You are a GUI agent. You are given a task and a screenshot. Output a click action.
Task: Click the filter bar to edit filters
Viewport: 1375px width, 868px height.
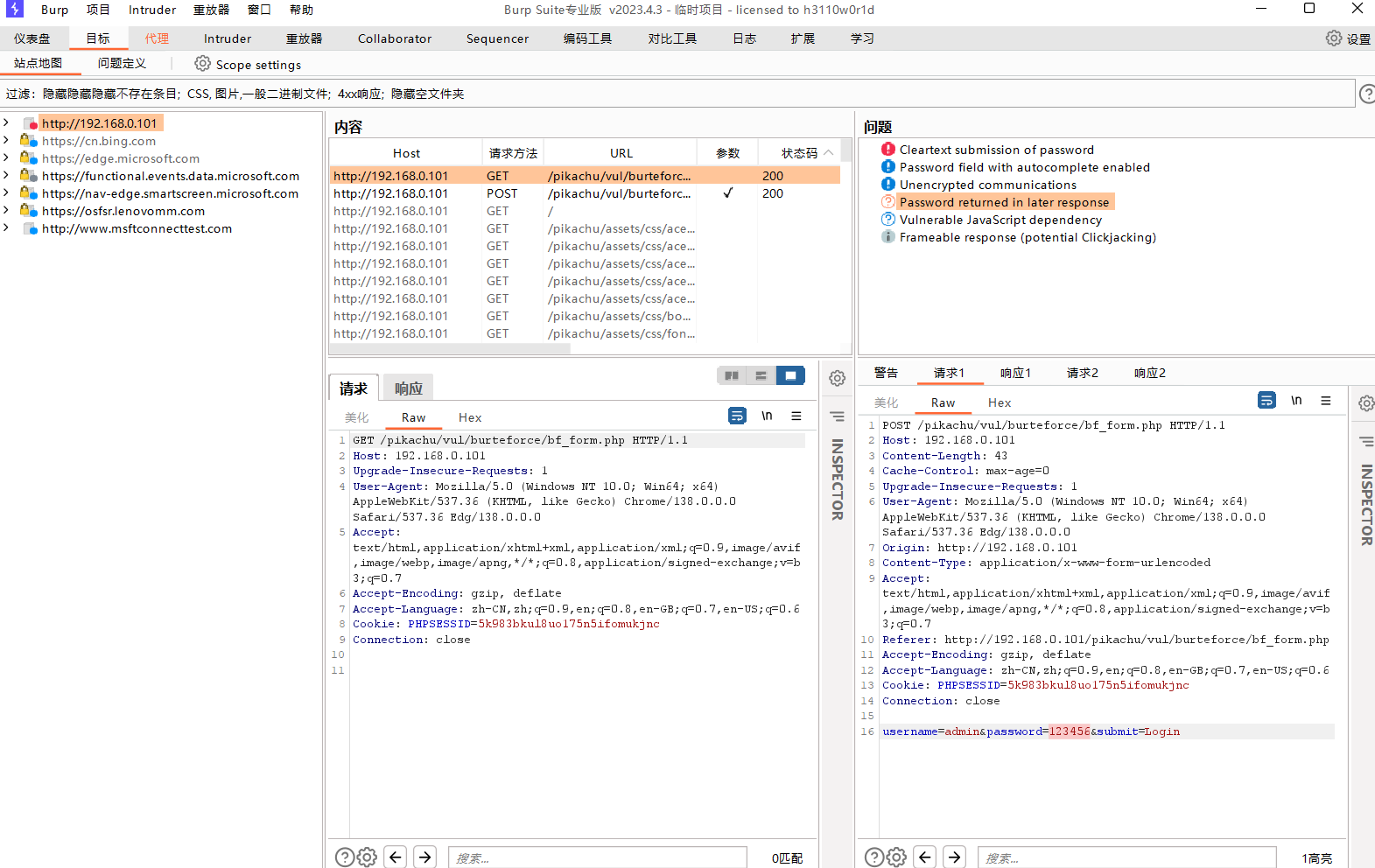coord(677,94)
